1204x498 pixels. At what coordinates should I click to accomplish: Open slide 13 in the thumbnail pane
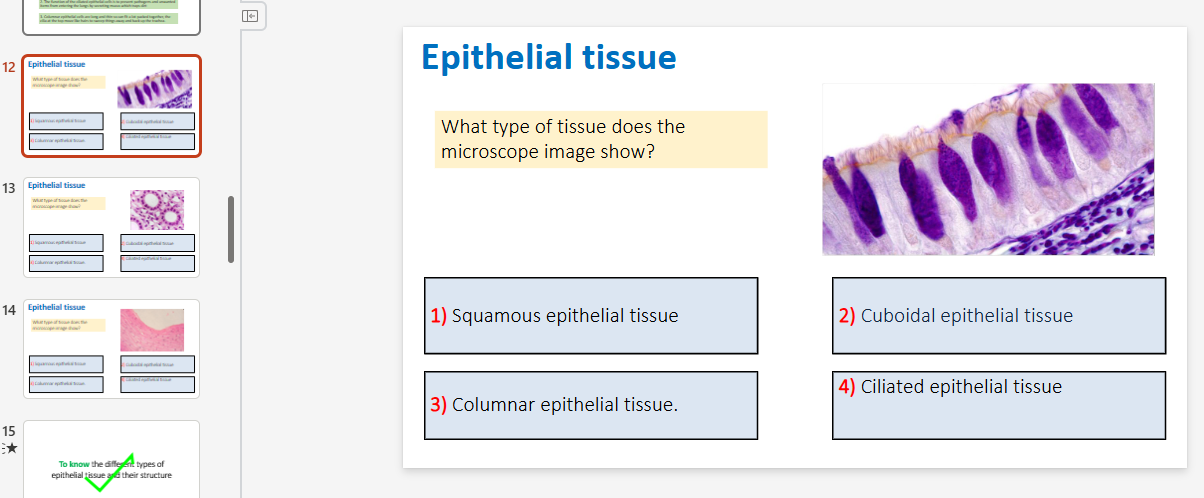click(112, 227)
